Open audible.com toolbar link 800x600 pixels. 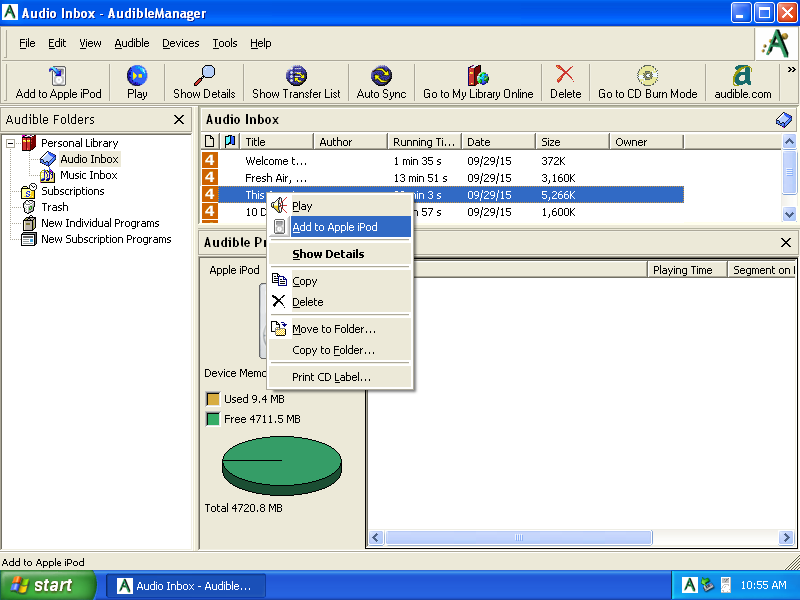tap(743, 82)
